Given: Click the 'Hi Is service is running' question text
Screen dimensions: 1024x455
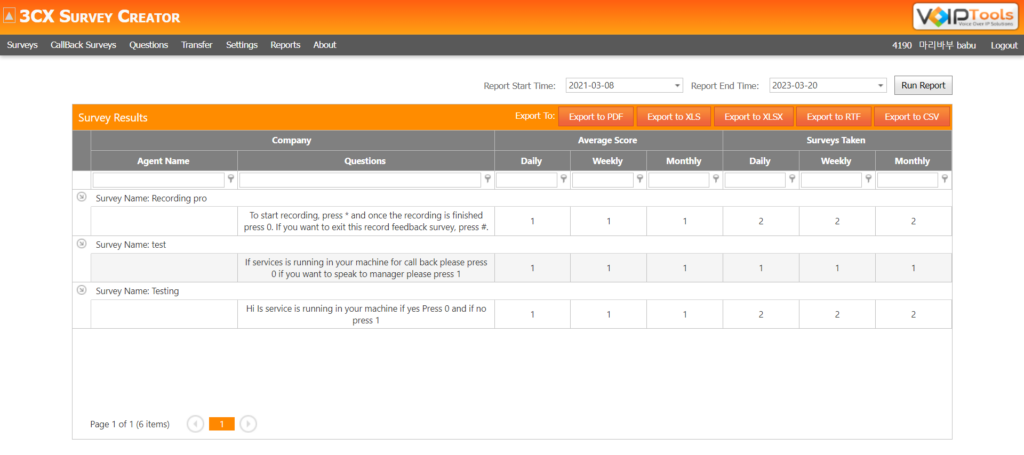Looking at the screenshot, I should [x=366, y=314].
